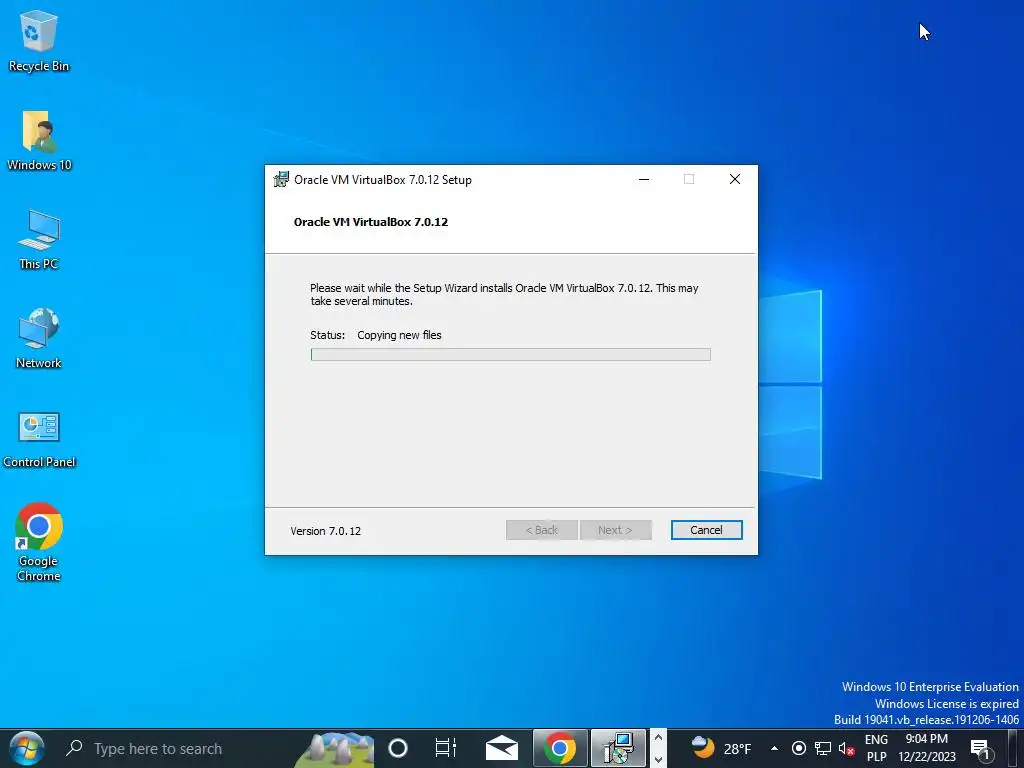Open Cortana circle in taskbar

[398, 748]
